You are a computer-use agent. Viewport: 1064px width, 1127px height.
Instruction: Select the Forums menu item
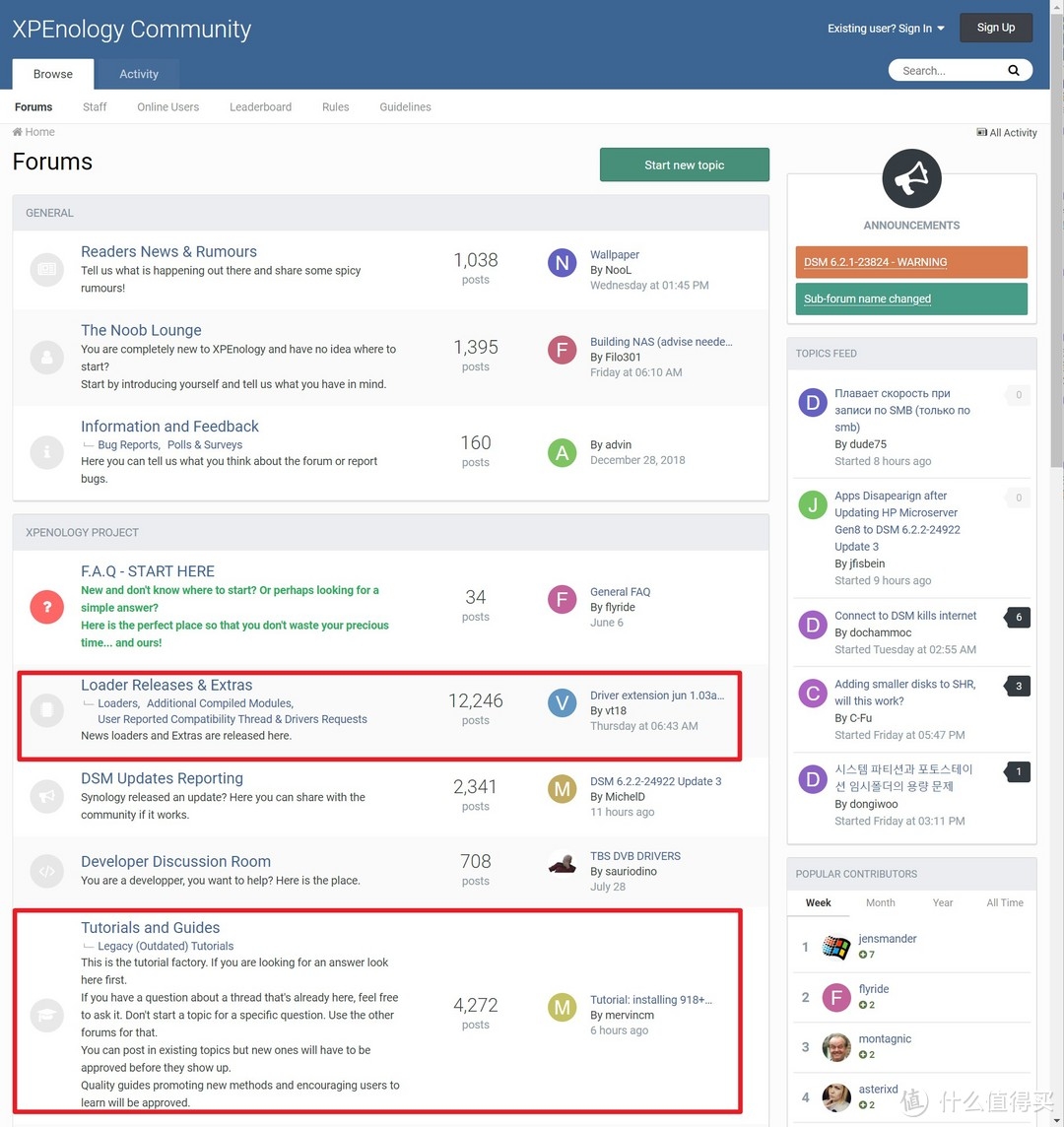point(33,107)
